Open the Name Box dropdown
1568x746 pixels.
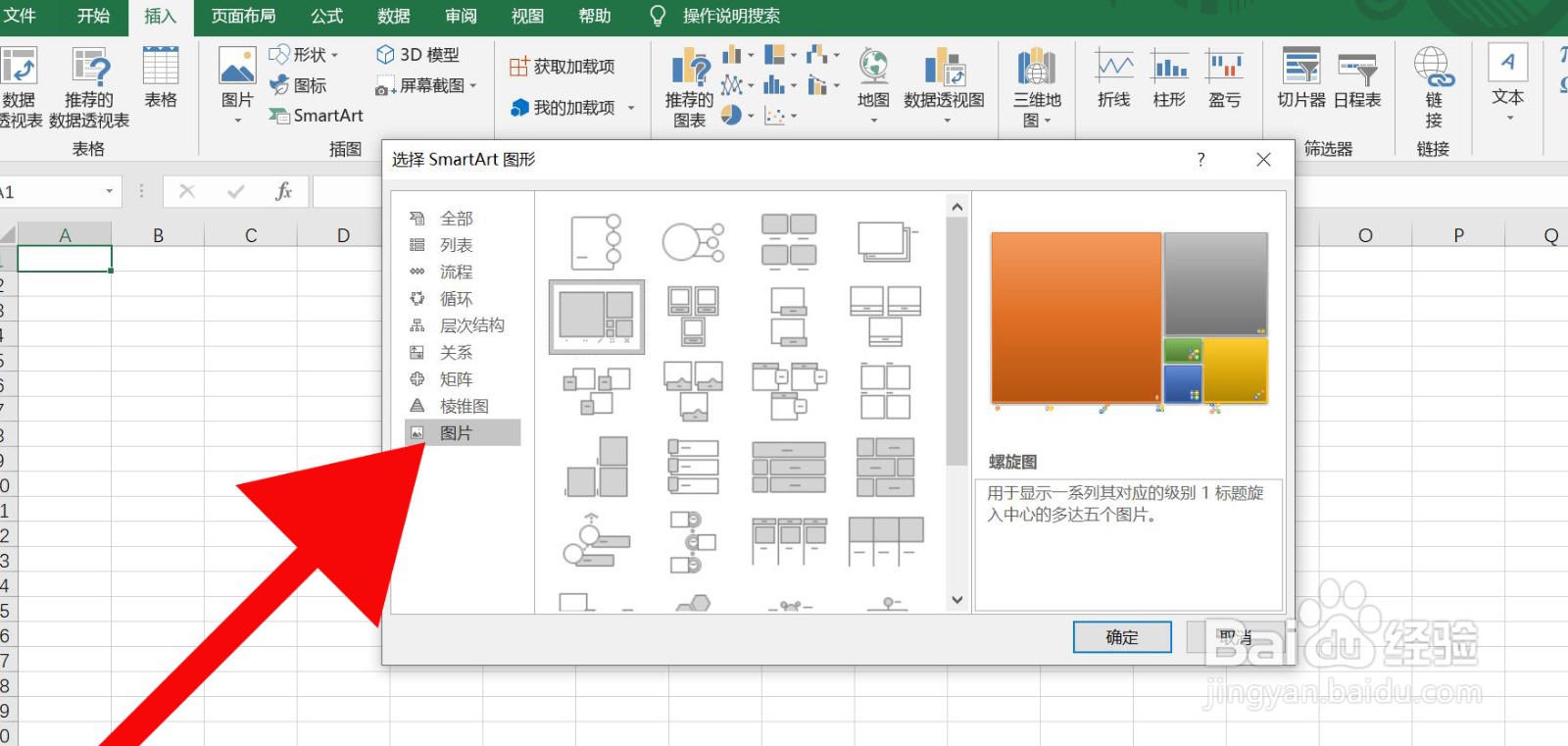coord(110,192)
